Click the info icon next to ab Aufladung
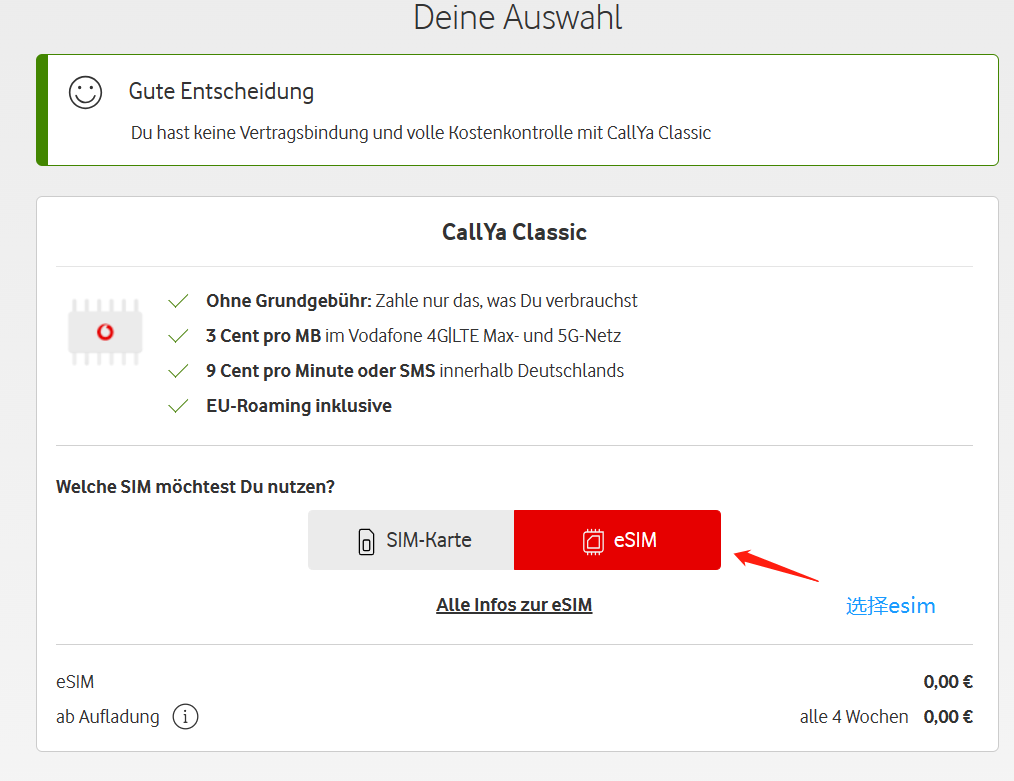 (186, 716)
